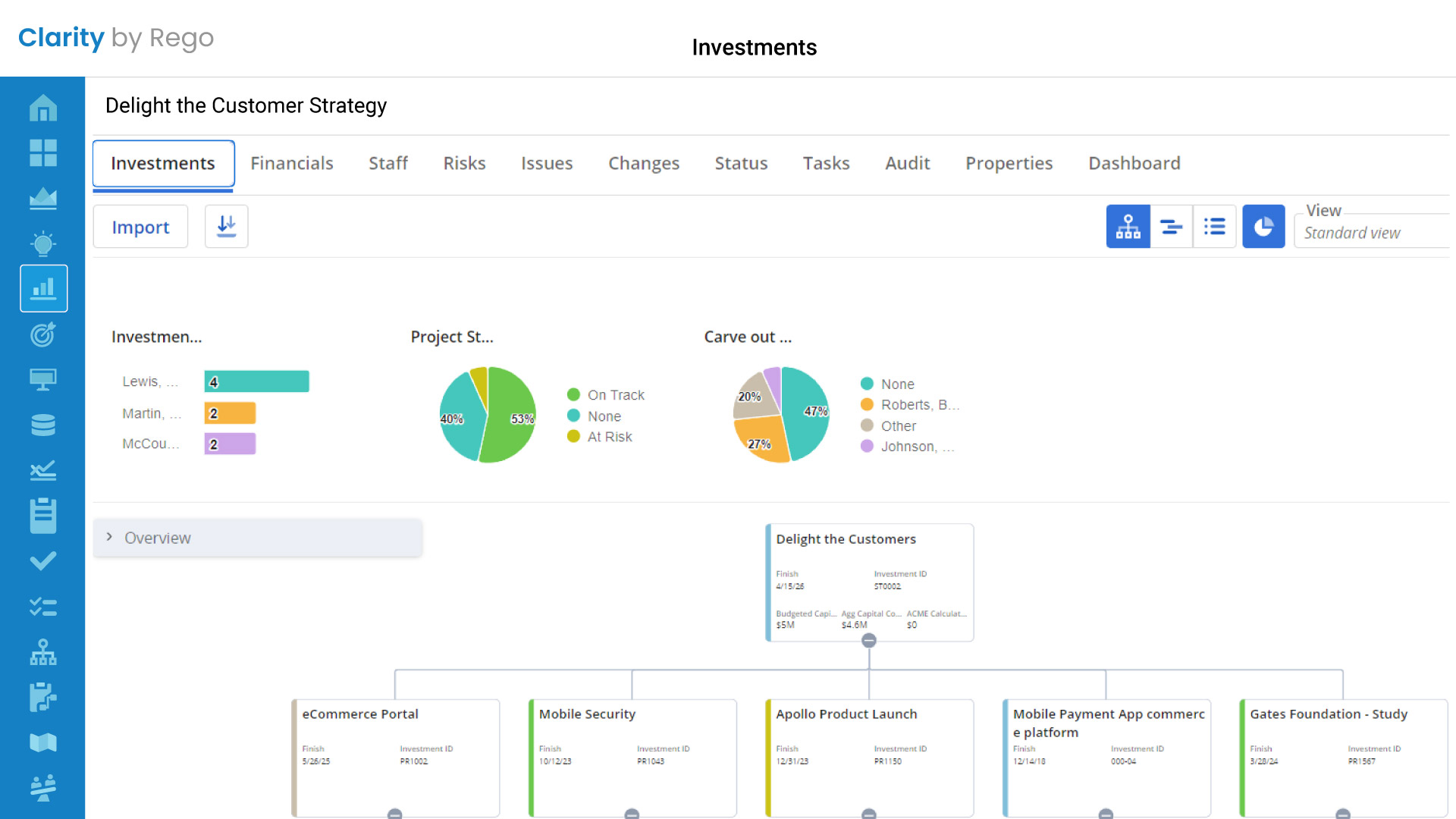
Task: Click the download/export icon button
Action: coord(227,226)
